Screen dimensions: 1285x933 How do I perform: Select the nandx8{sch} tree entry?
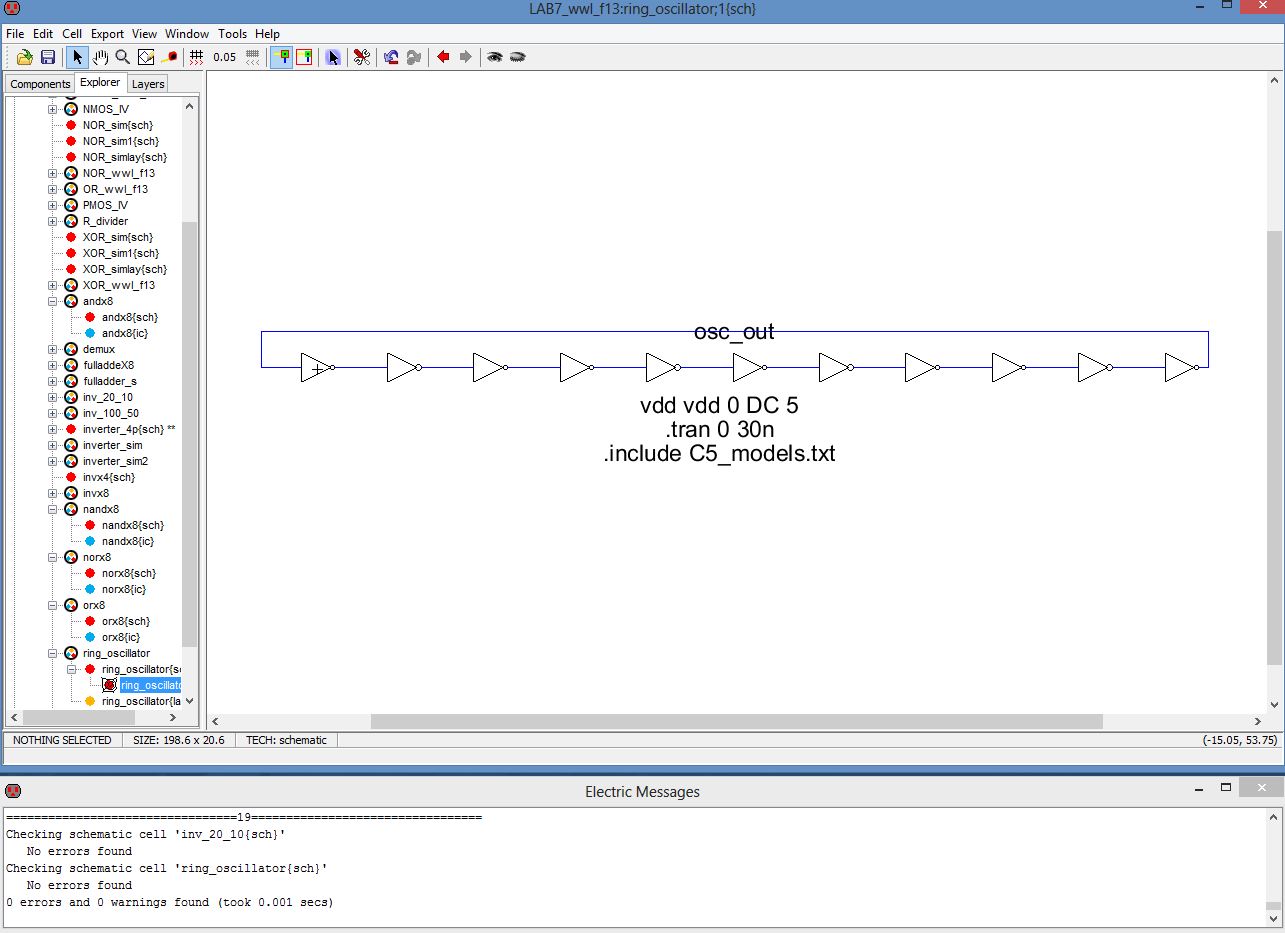point(132,525)
